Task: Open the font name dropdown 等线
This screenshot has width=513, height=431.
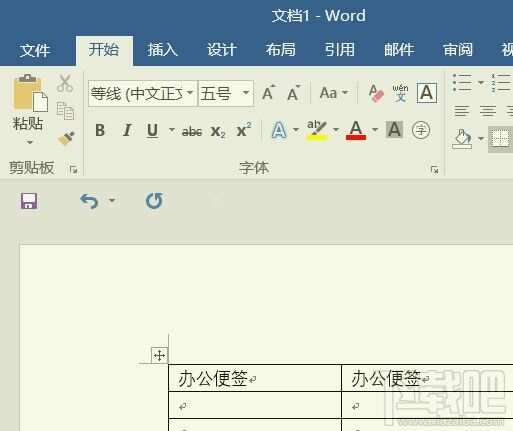Action: (x=143, y=93)
